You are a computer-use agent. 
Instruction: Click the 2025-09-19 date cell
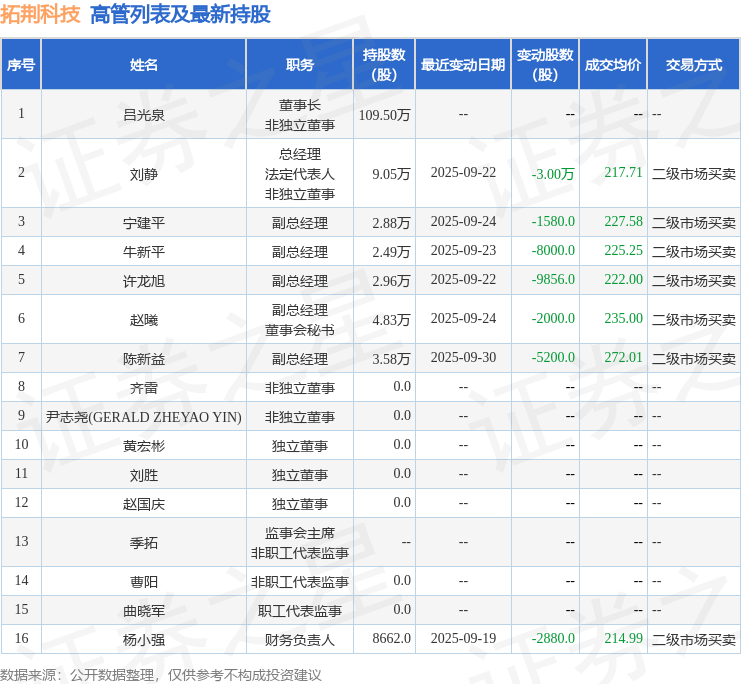[463, 639]
